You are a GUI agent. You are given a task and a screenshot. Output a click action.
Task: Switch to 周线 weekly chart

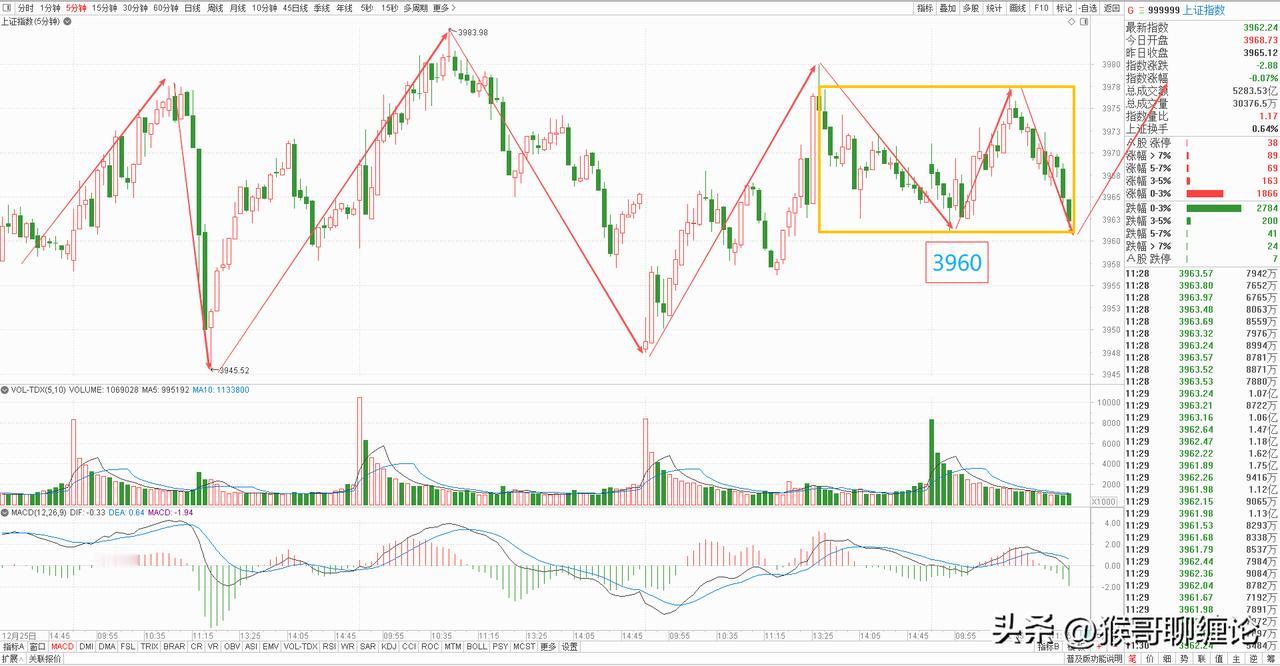pos(215,8)
